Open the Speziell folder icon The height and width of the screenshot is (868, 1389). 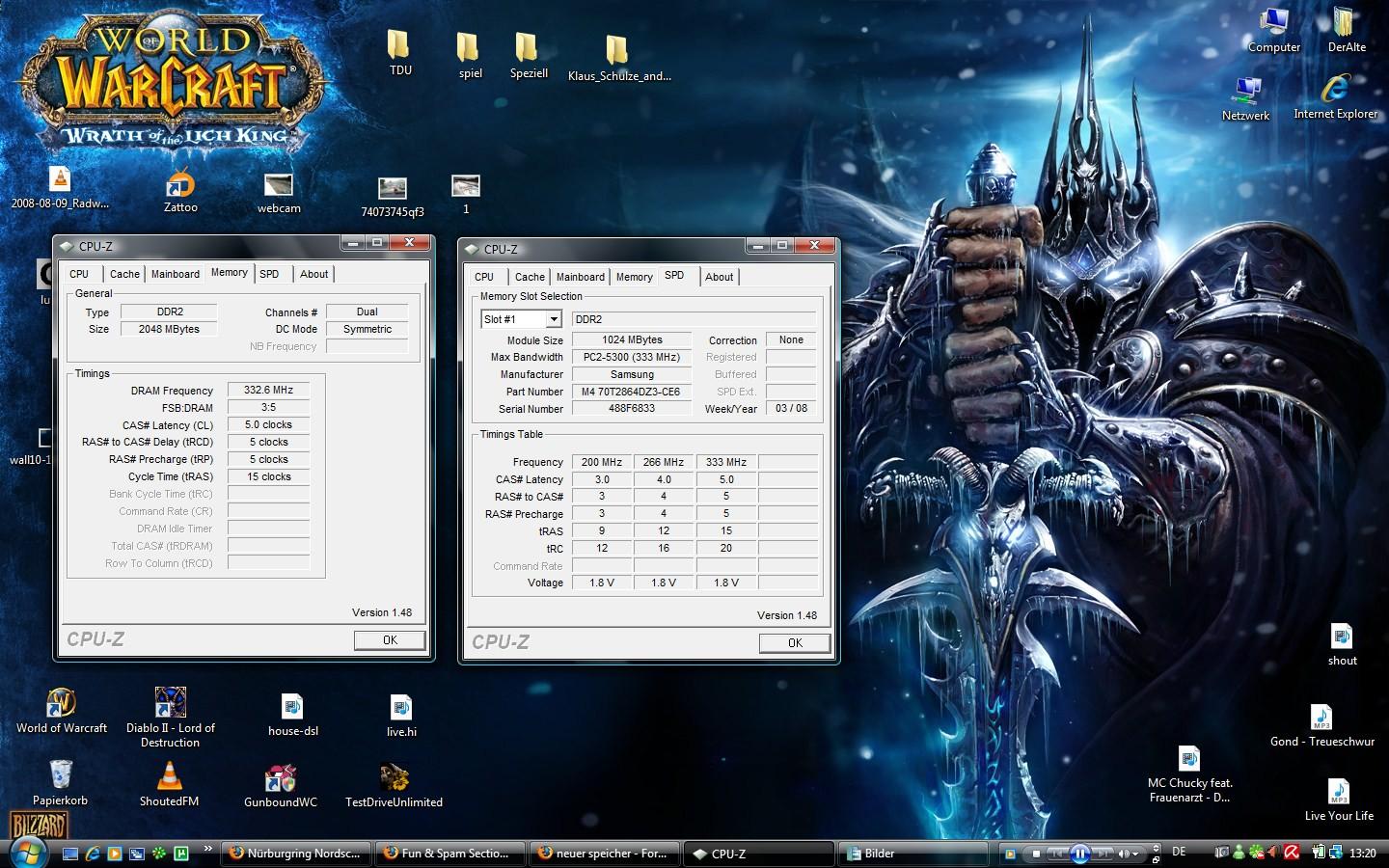(x=528, y=55)
